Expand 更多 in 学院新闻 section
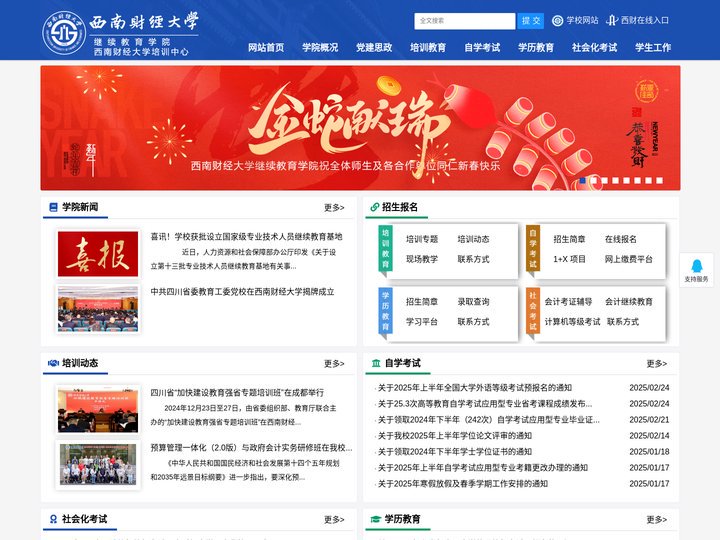The height and width of the screenshot is (540, 720). [x=334, y=208]
